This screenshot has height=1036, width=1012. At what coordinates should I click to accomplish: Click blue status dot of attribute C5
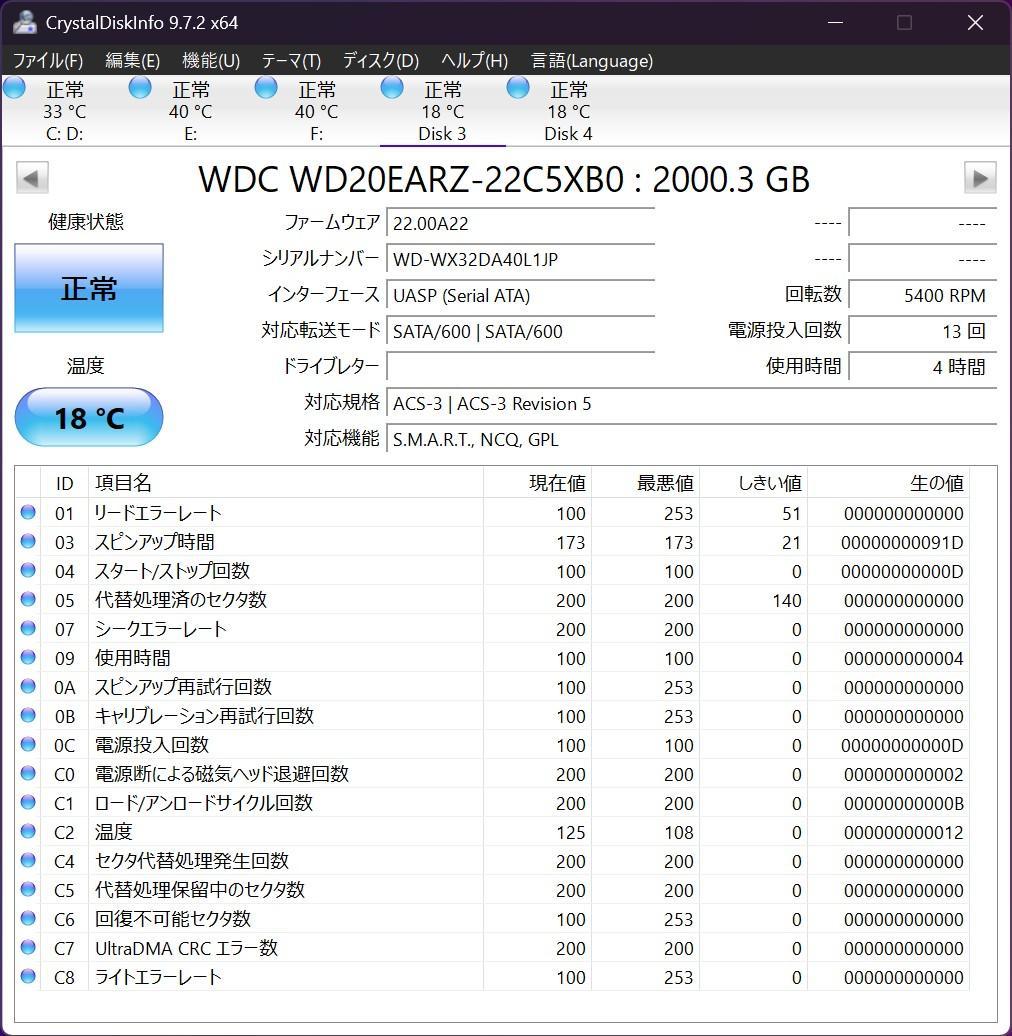[x=28, y=889]
